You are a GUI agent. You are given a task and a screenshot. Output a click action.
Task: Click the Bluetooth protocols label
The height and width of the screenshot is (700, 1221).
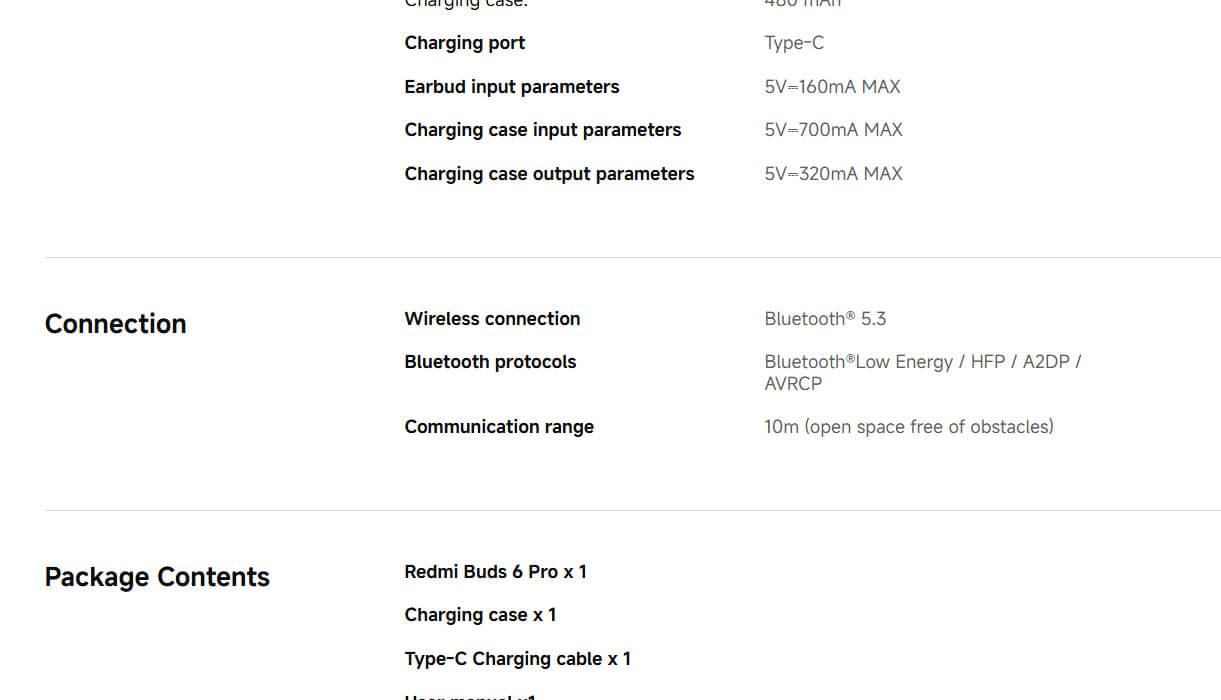pyautogui.click(x=490, y=362)
